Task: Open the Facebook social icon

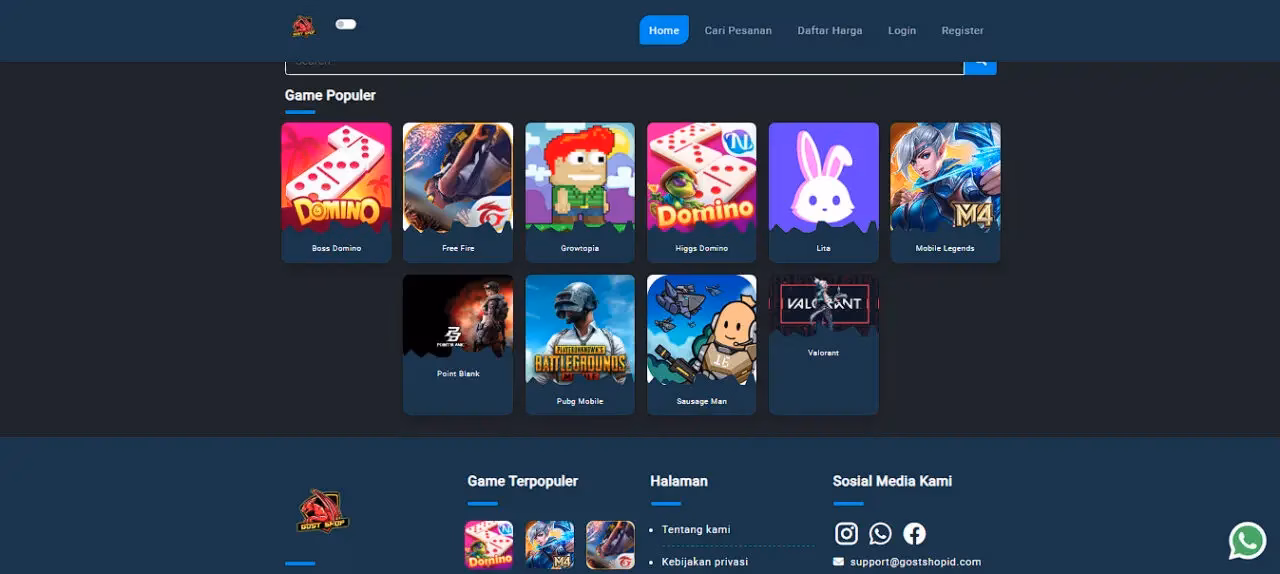Action: (x=914, y=534)
